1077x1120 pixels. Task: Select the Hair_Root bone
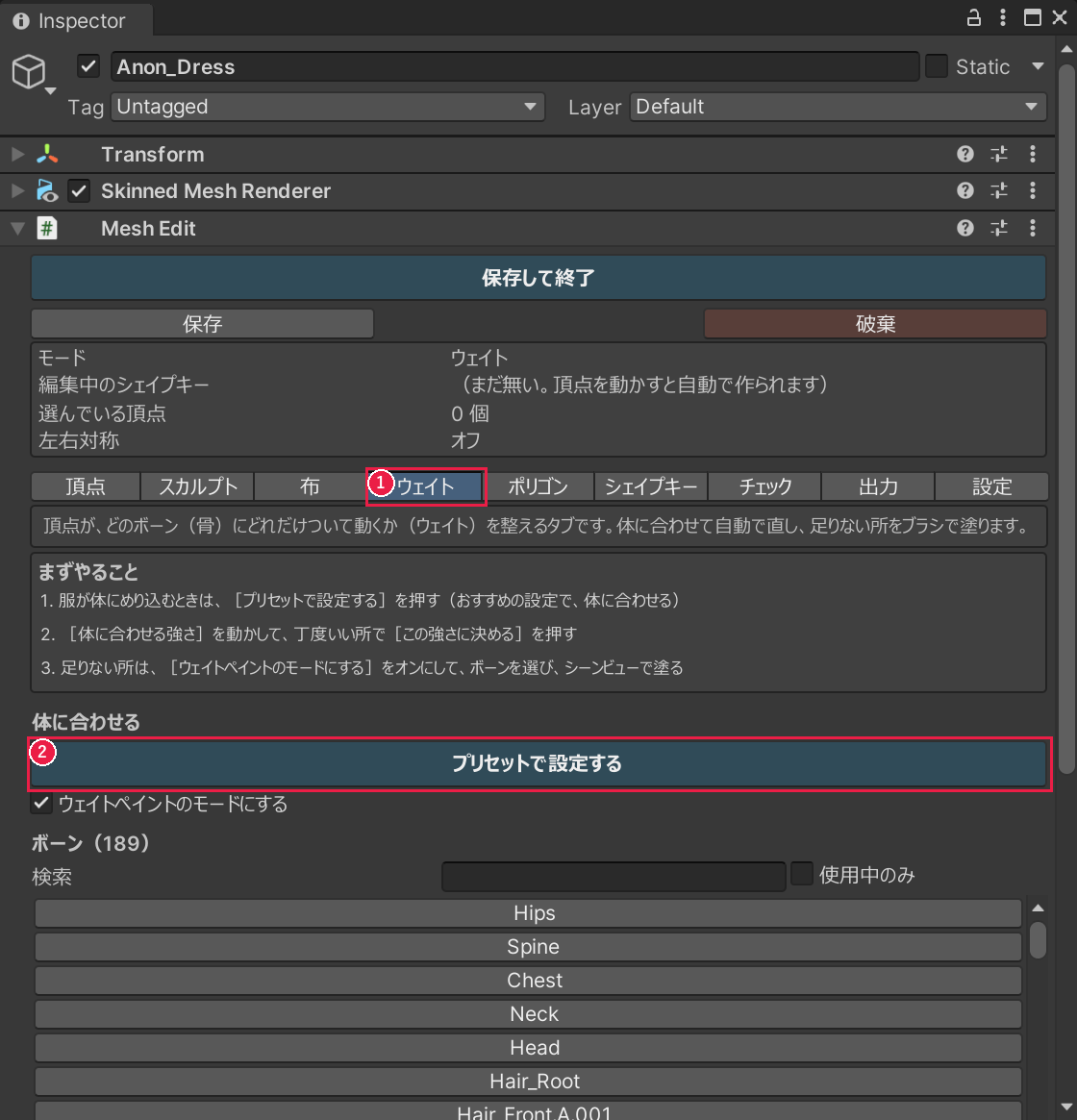pos(528,1081)
